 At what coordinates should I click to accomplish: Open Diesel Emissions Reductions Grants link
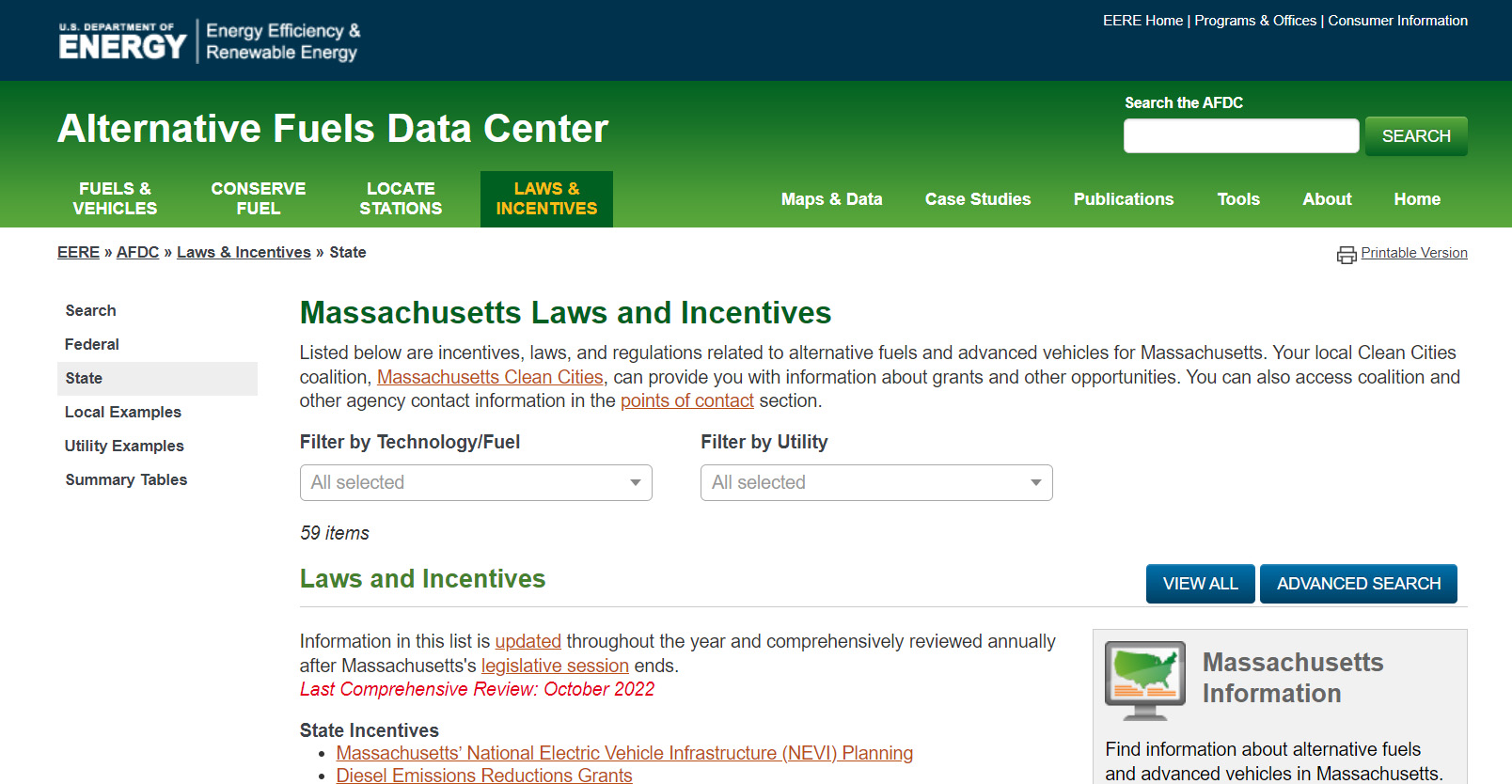click(x=484, y=776)
